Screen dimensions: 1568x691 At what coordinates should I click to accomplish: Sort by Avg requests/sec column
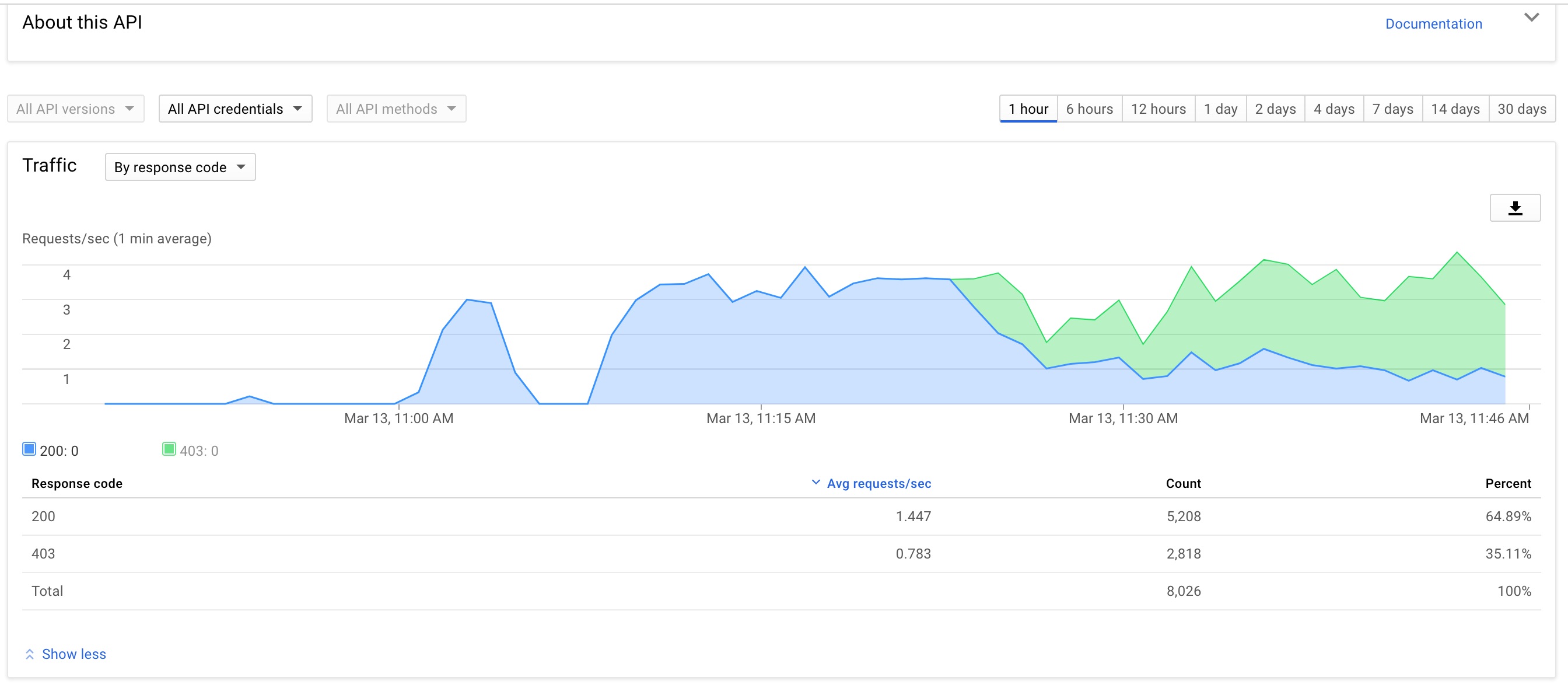(878, 483)
